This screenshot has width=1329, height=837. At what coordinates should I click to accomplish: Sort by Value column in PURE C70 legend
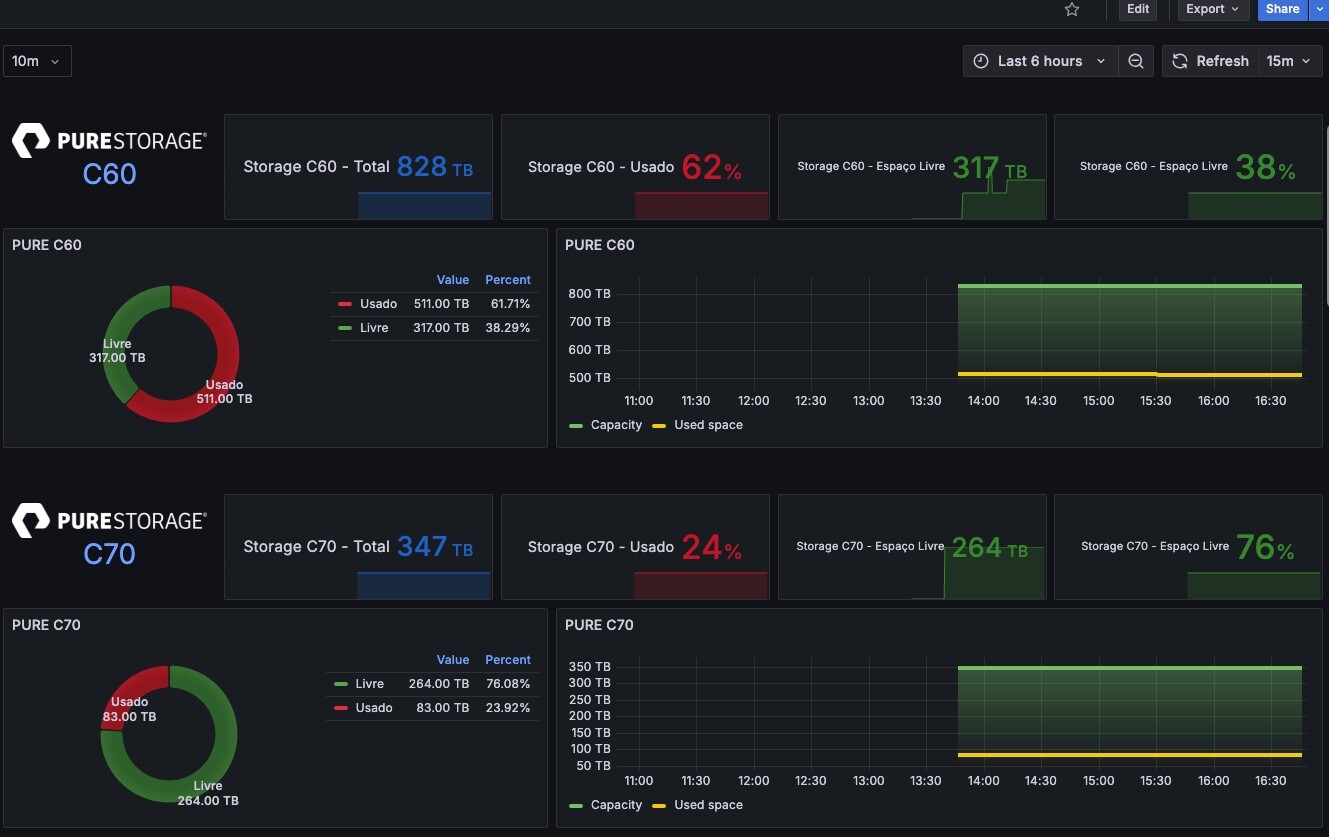coord(453,660)
